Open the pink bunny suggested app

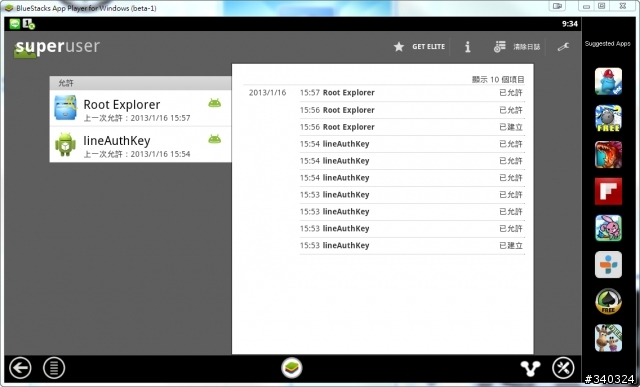coord(608,228)
